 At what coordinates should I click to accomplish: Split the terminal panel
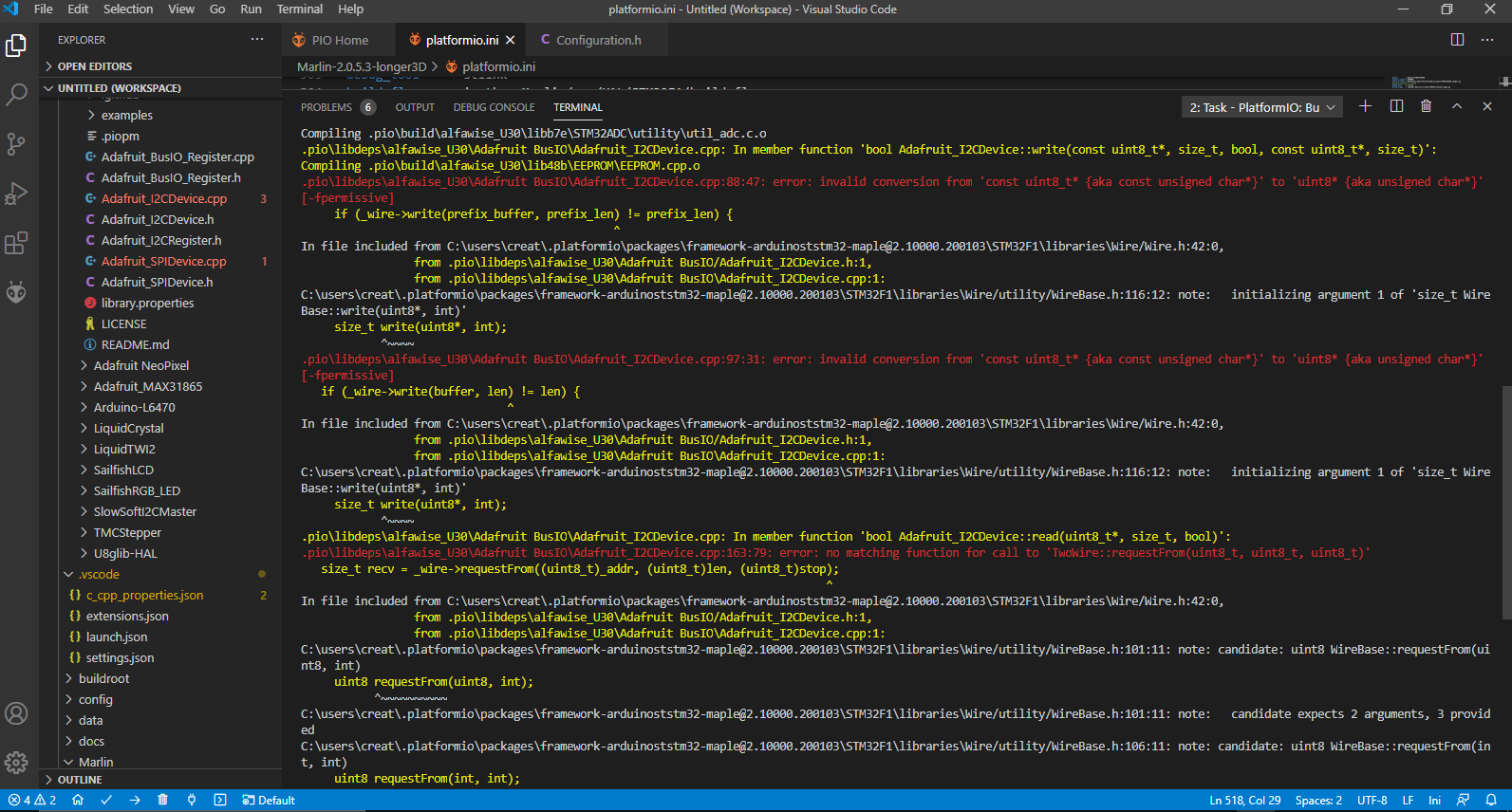[x=1396, y=106]
